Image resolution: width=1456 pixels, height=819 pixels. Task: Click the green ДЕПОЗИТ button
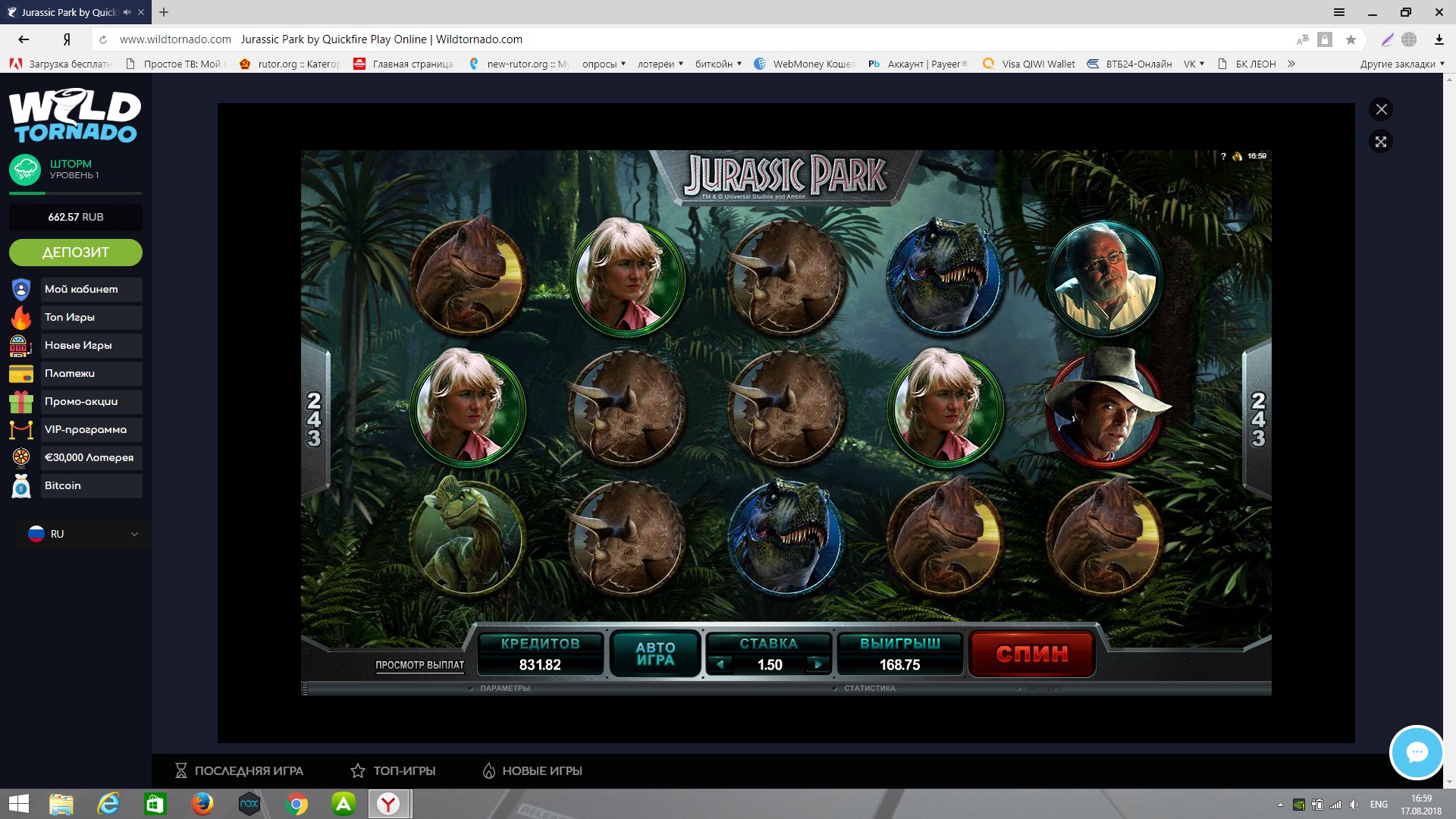coord(76,253)
